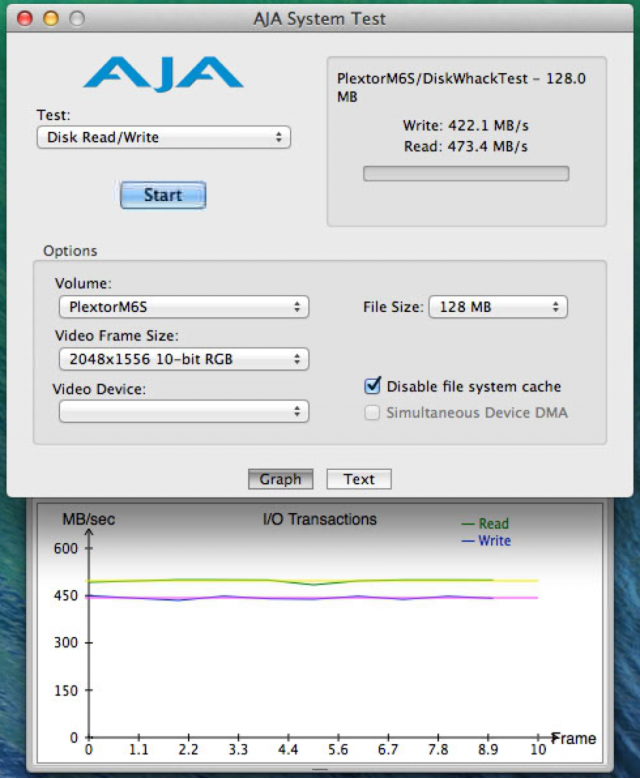The width and height of the screenshot is (640, 779).
Task: Click the Read: 473.4 MB/s result
Action: pyautogui.click(x=466, y=146)
